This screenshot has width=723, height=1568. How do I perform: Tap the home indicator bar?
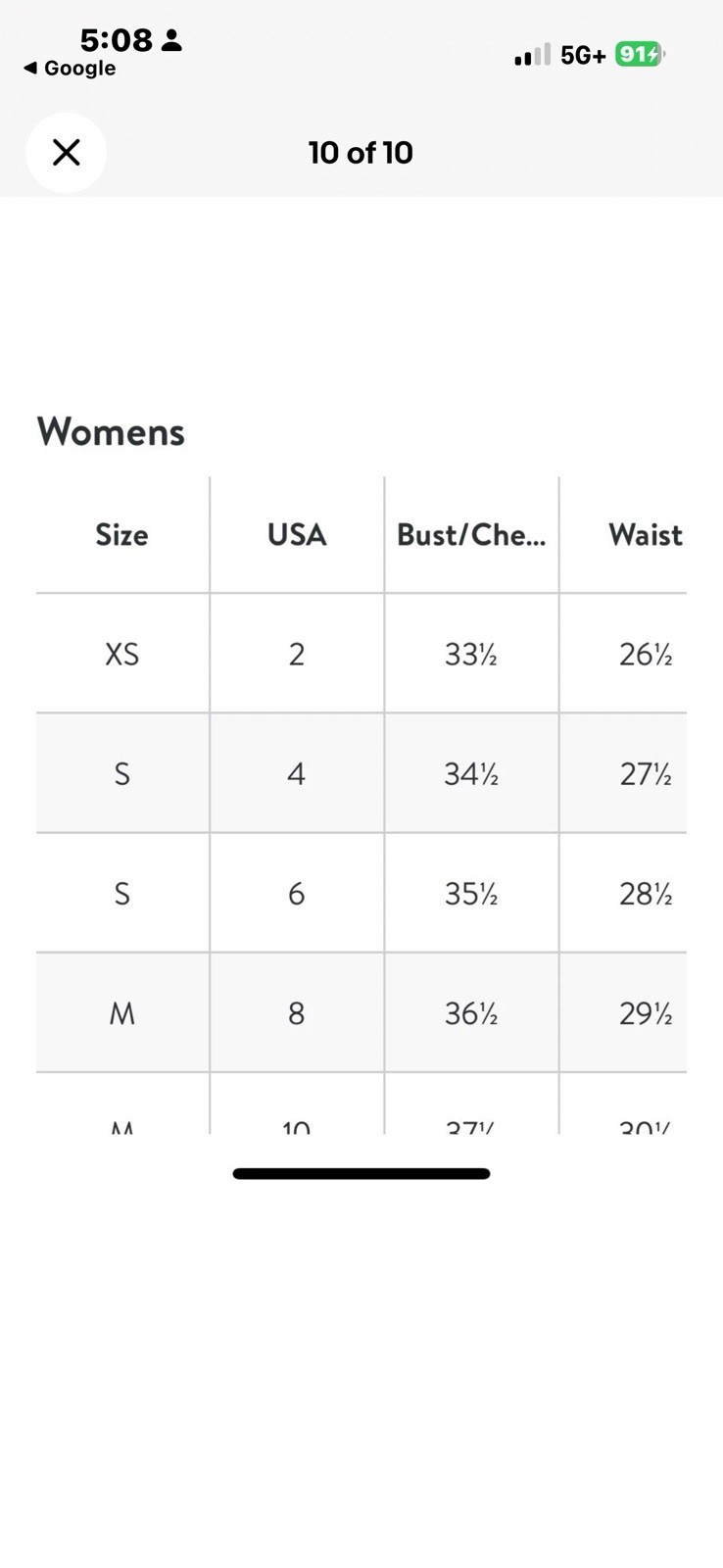click(x=361, y=1173)
